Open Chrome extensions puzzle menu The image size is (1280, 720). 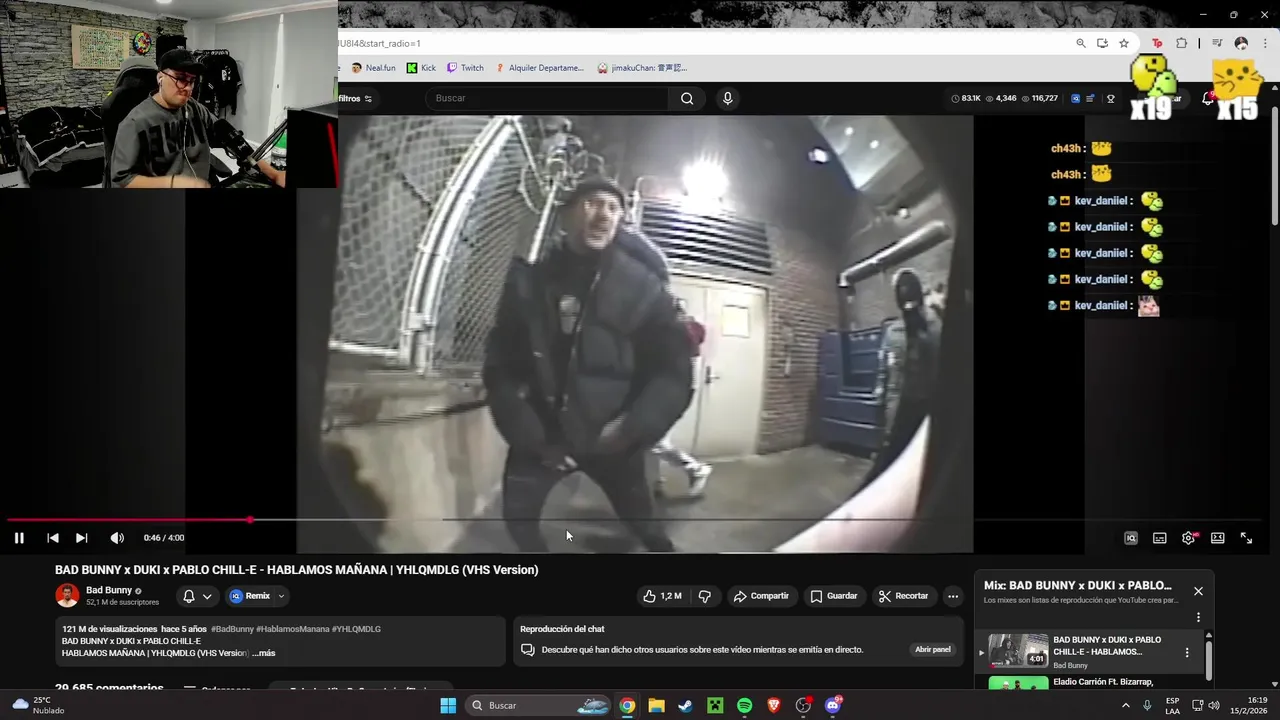point(1181,43)
